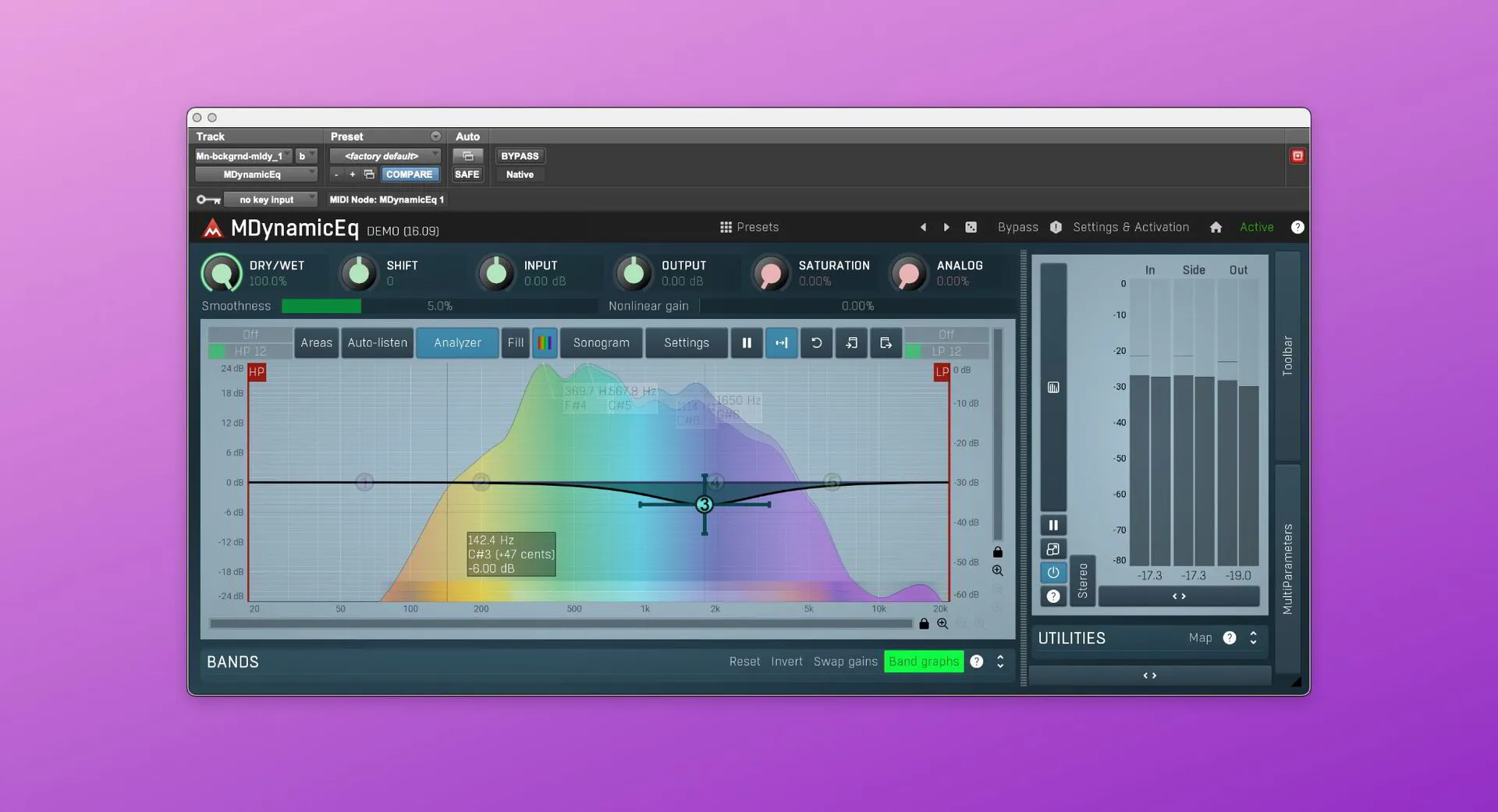Open the no key input dropdown
Viewport: 1498px width, 812px height.
(x=271, y=199)
